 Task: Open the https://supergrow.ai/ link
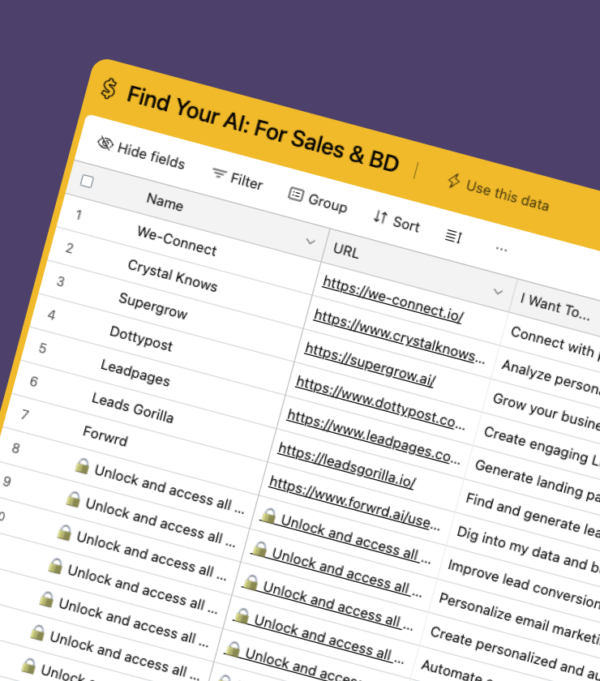click(x=370, y=365)
